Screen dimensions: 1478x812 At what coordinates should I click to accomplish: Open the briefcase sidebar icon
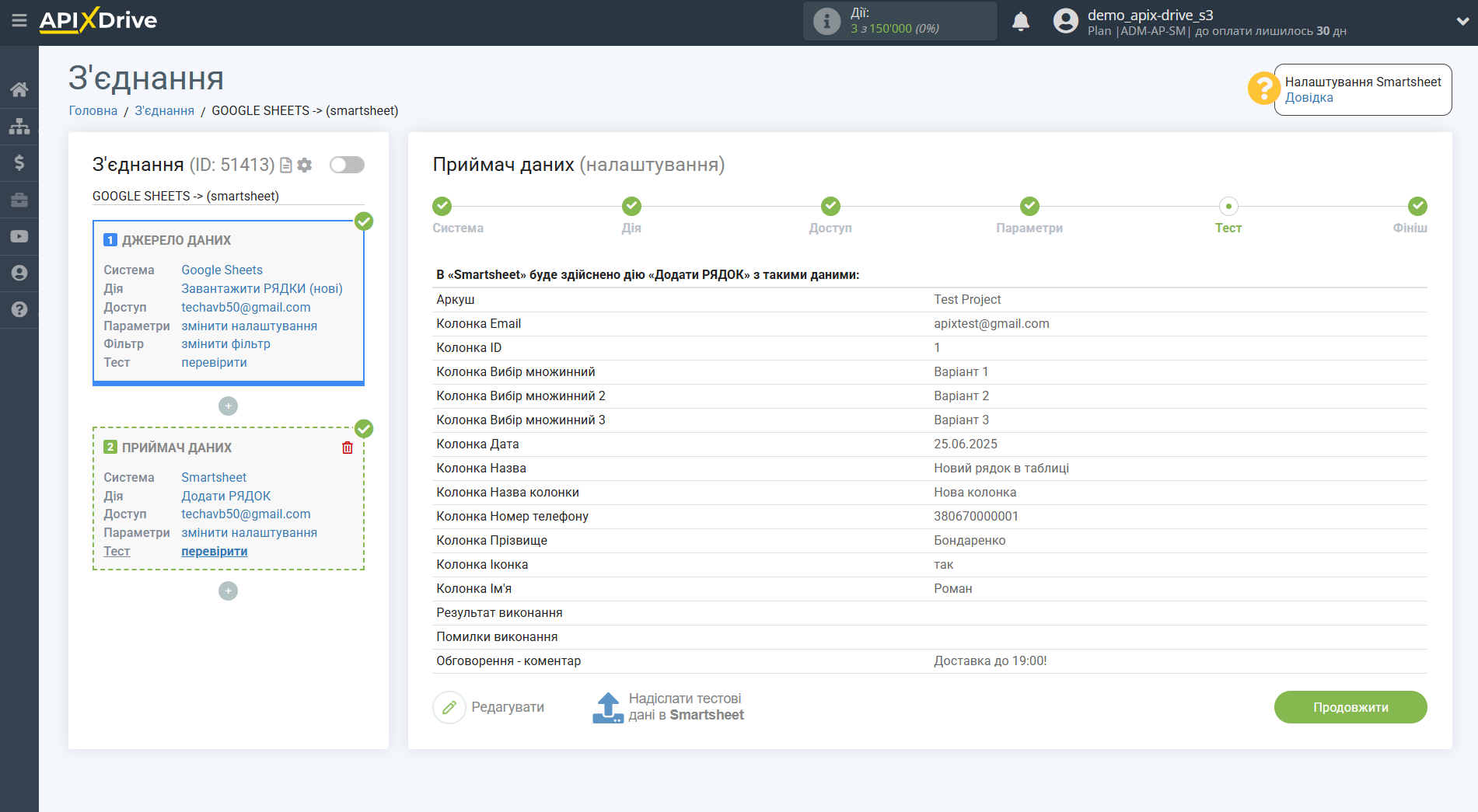click(x=19, y=200)
